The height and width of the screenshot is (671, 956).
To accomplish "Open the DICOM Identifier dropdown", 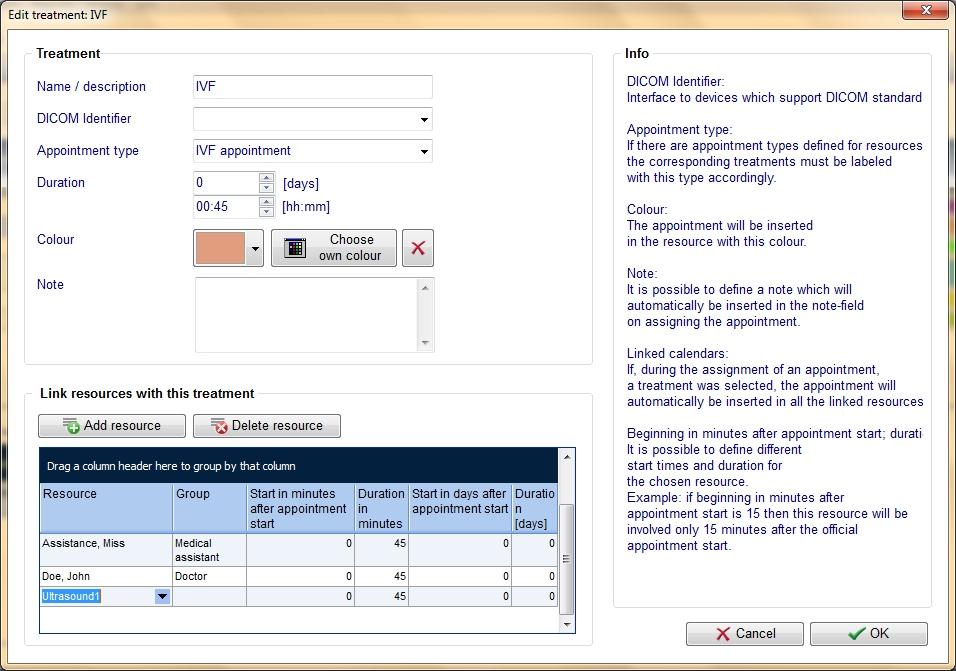I will coord(424,119).
